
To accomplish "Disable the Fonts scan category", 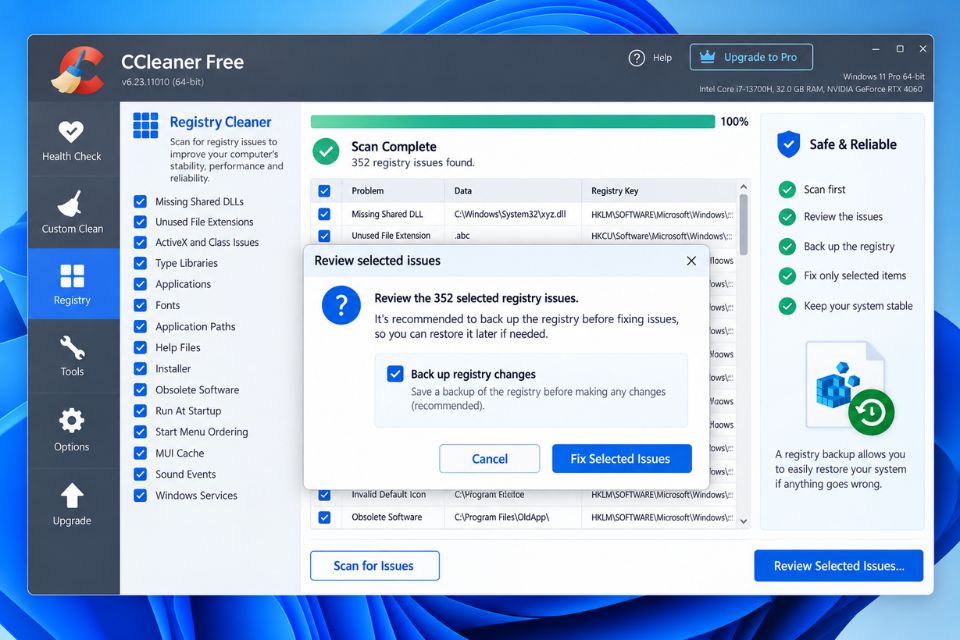I will tap(140, 305).
